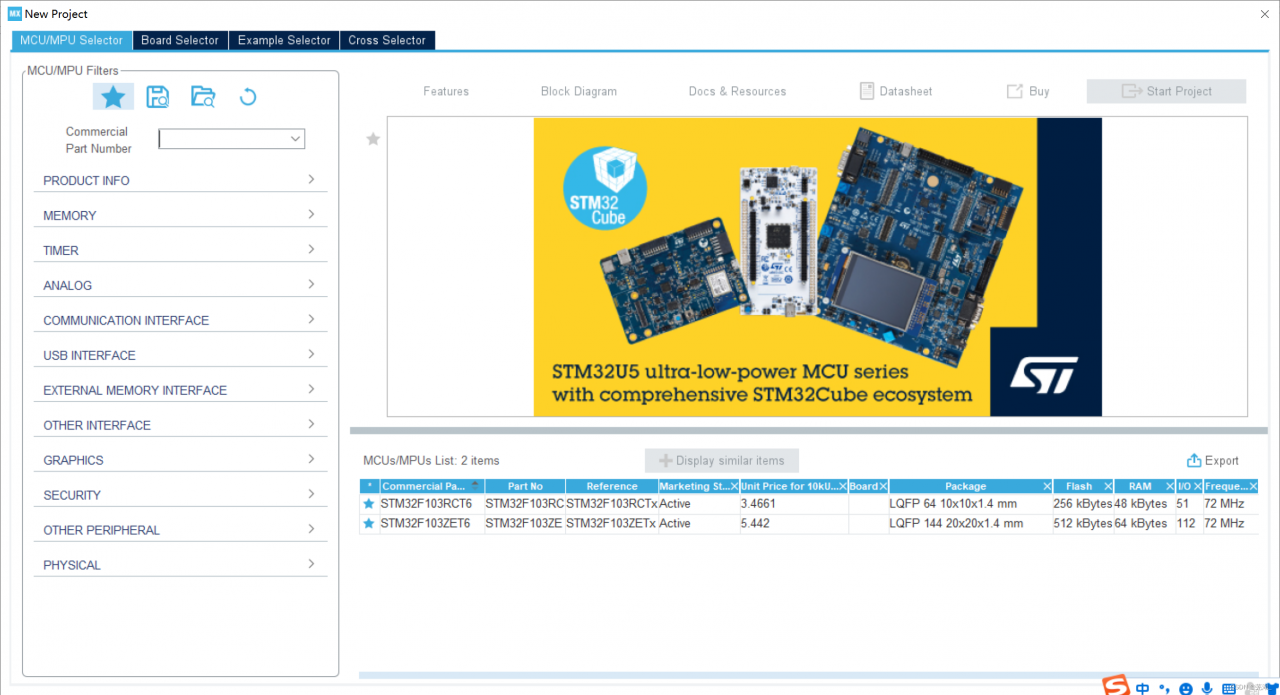Remove the Package column with X
Image resolution: width=1280 pixels, height=695 pixels.
(x=1047, y=486)
